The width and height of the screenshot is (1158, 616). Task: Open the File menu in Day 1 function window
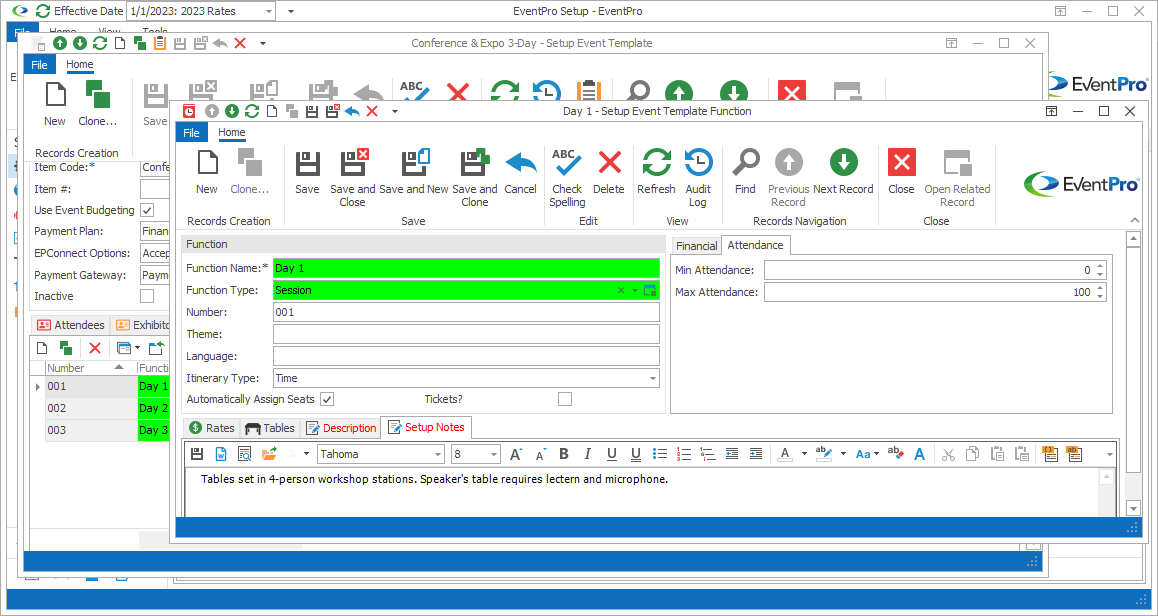click(191, 132)
